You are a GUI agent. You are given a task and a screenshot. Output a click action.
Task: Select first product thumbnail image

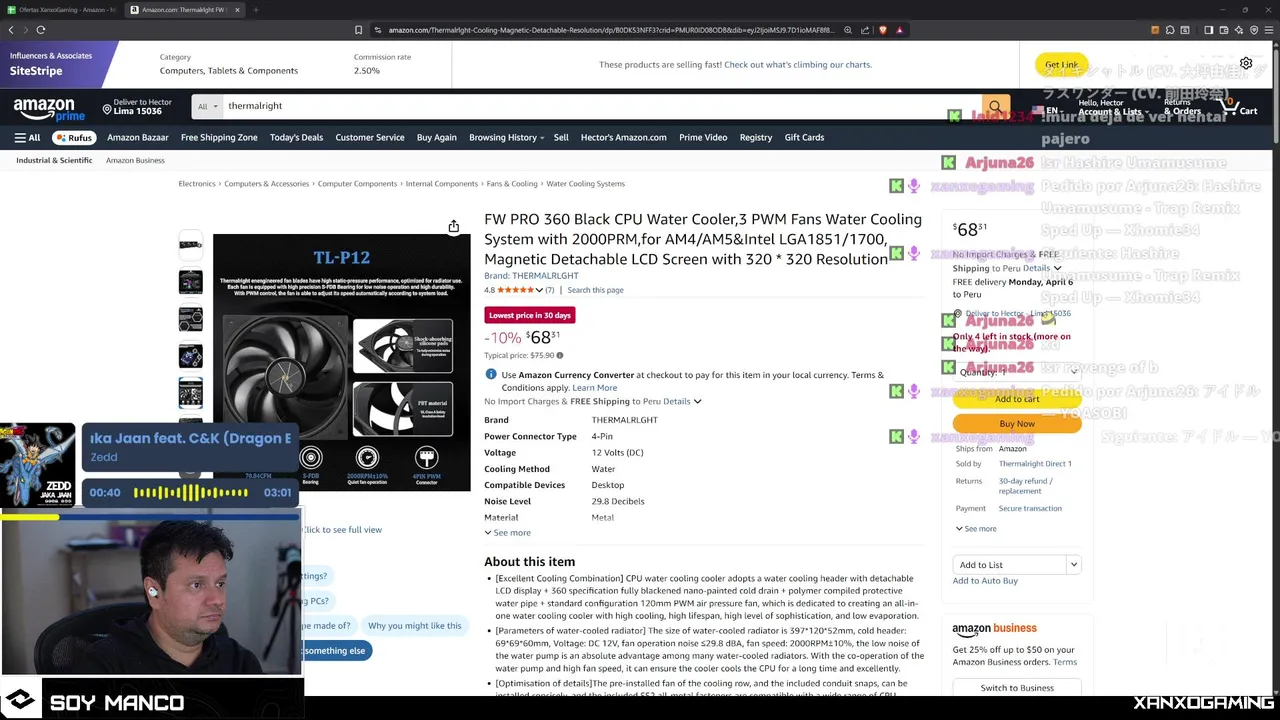tap(190, 244)
